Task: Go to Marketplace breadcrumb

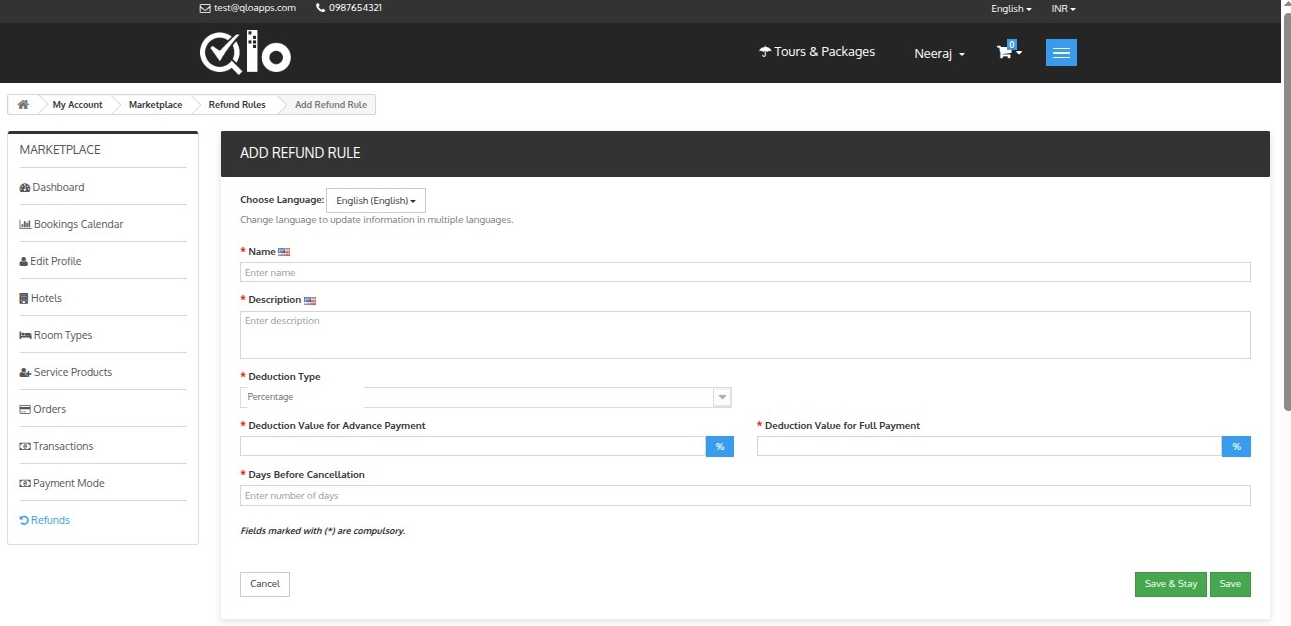Action: point(155,105)
